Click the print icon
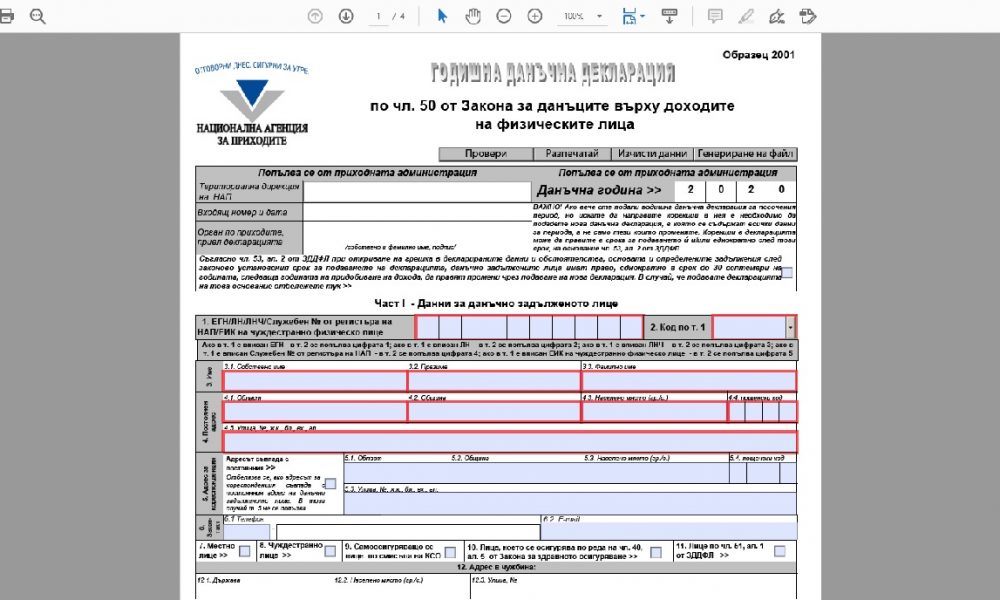The image size is (1000, 600). 6,16
